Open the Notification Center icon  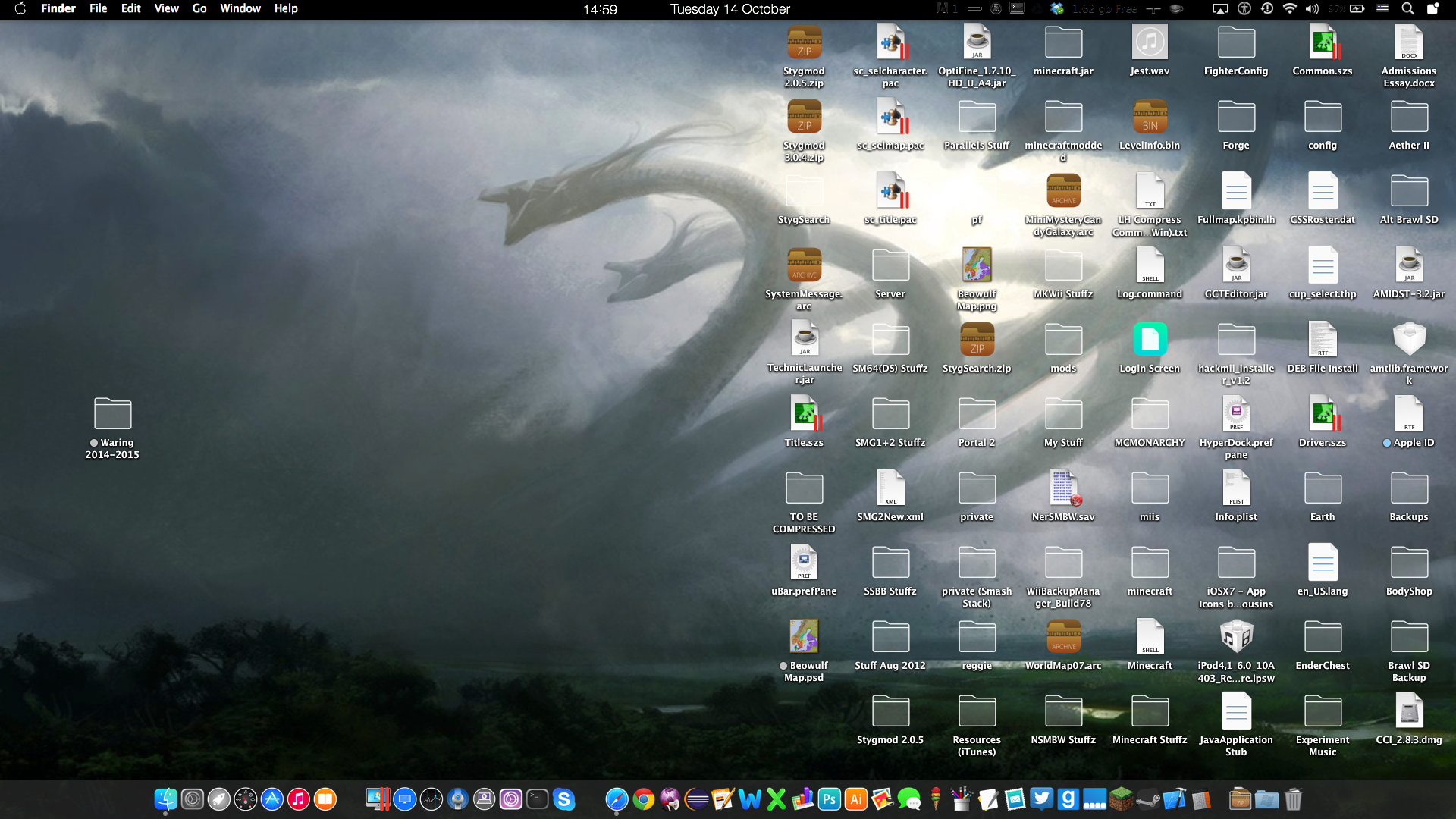tap(1432, 9)
